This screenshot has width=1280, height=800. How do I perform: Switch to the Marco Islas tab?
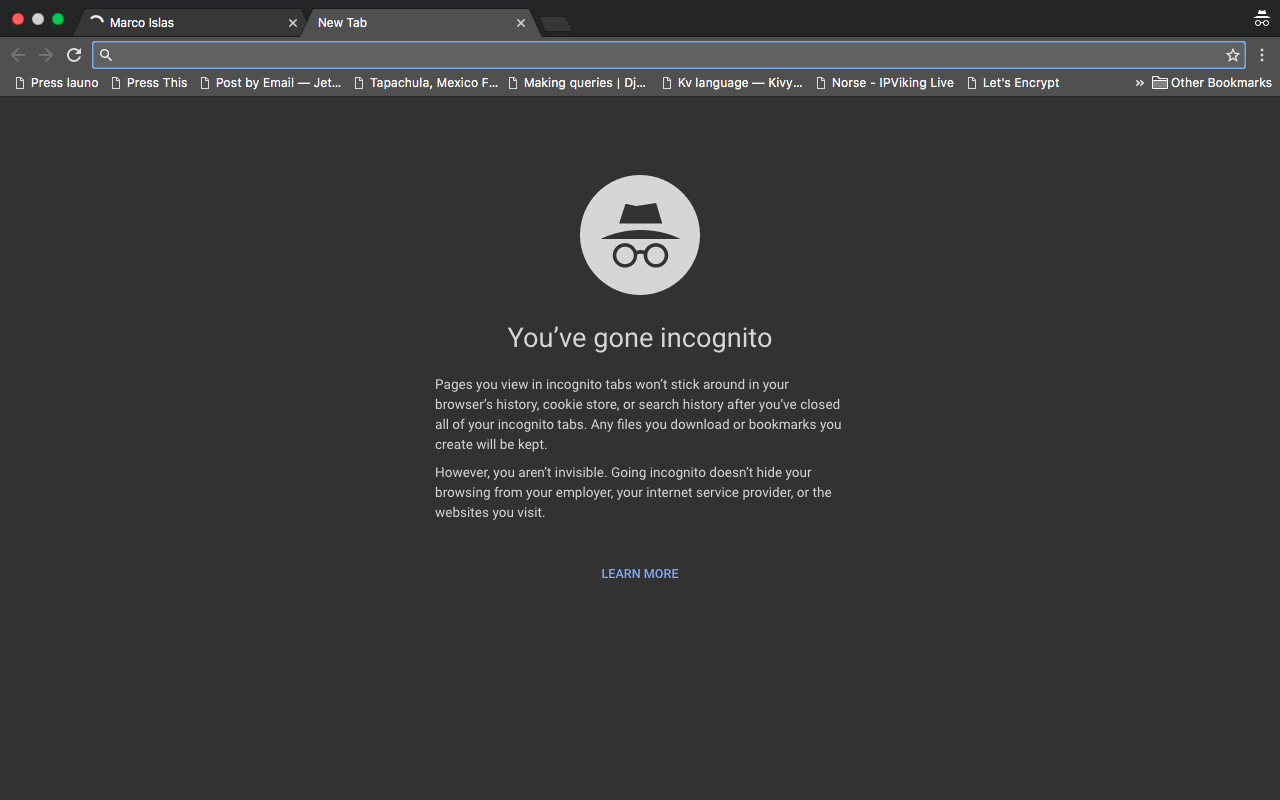tap(190, 22)
